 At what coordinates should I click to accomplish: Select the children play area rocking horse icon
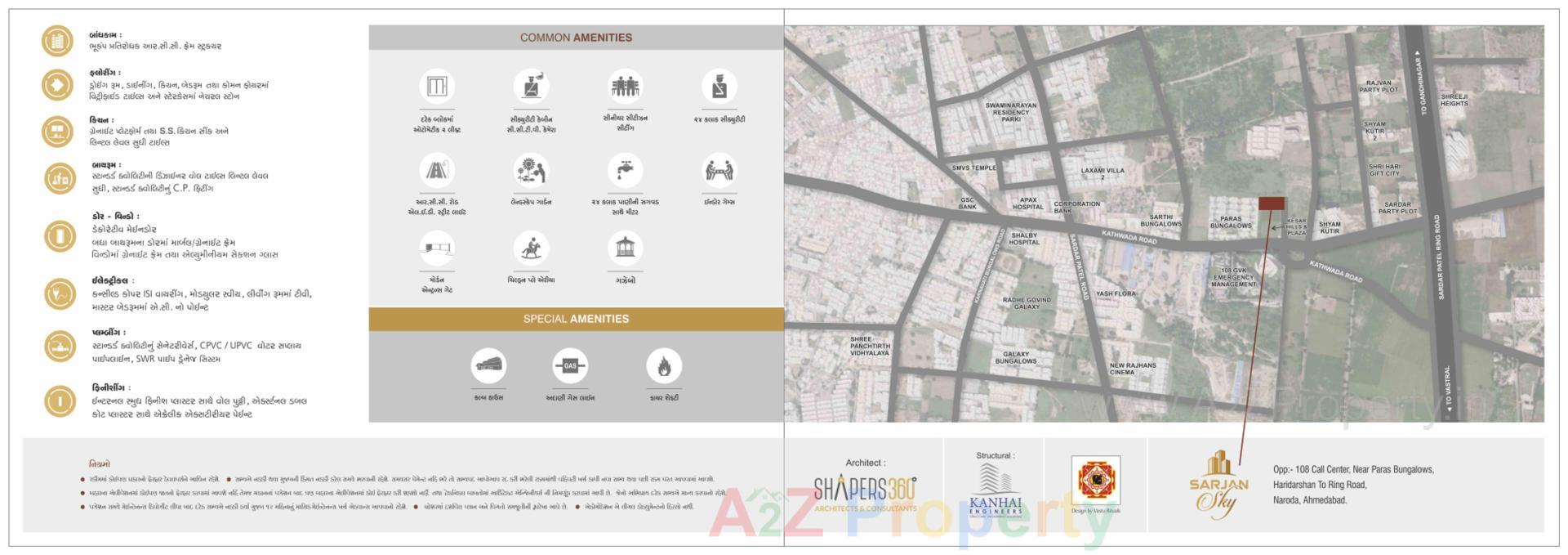531,248
